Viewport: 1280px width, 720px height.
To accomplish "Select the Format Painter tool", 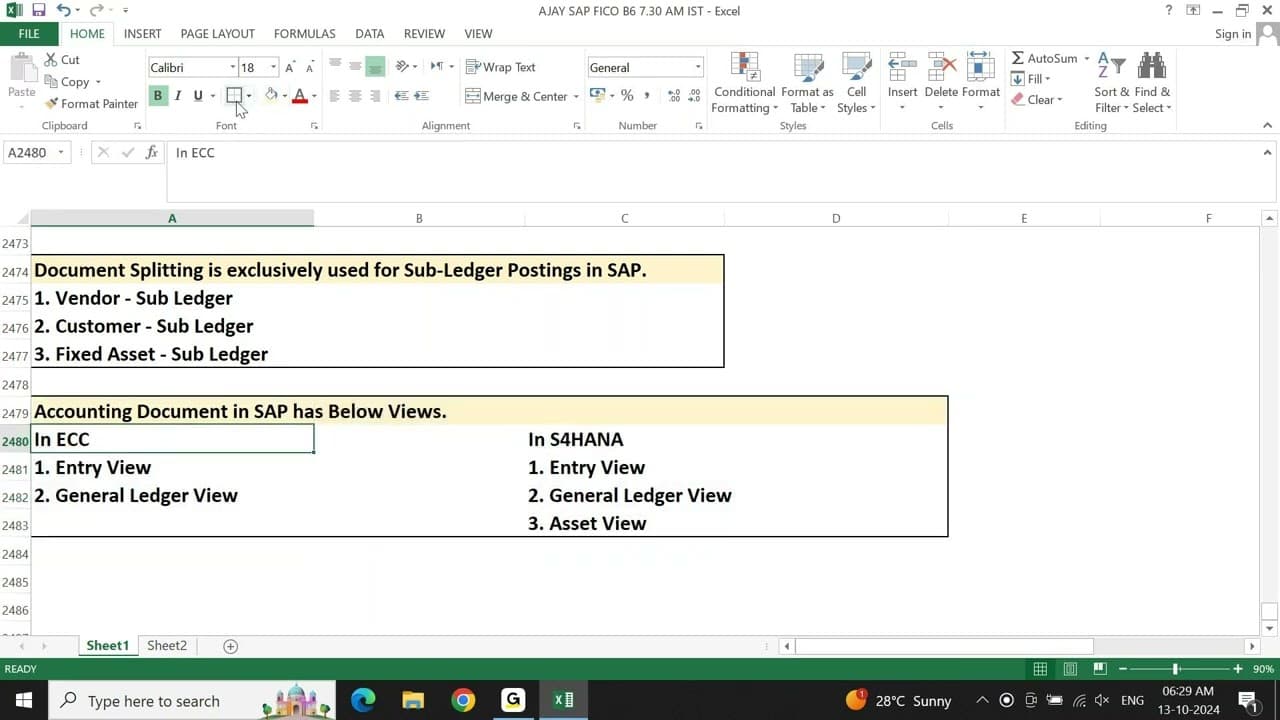I will (91, 103).
